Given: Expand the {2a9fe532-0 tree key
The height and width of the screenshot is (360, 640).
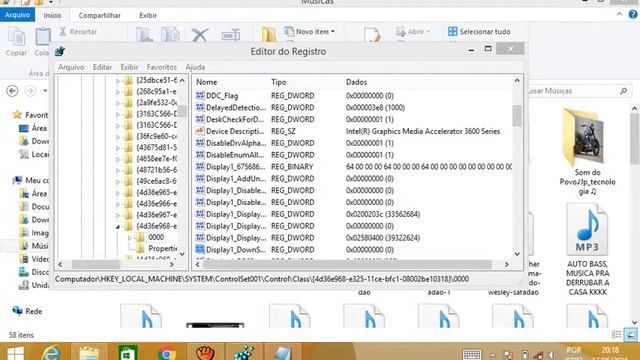Looking at the screenshot, I should [x=118, y=103].
